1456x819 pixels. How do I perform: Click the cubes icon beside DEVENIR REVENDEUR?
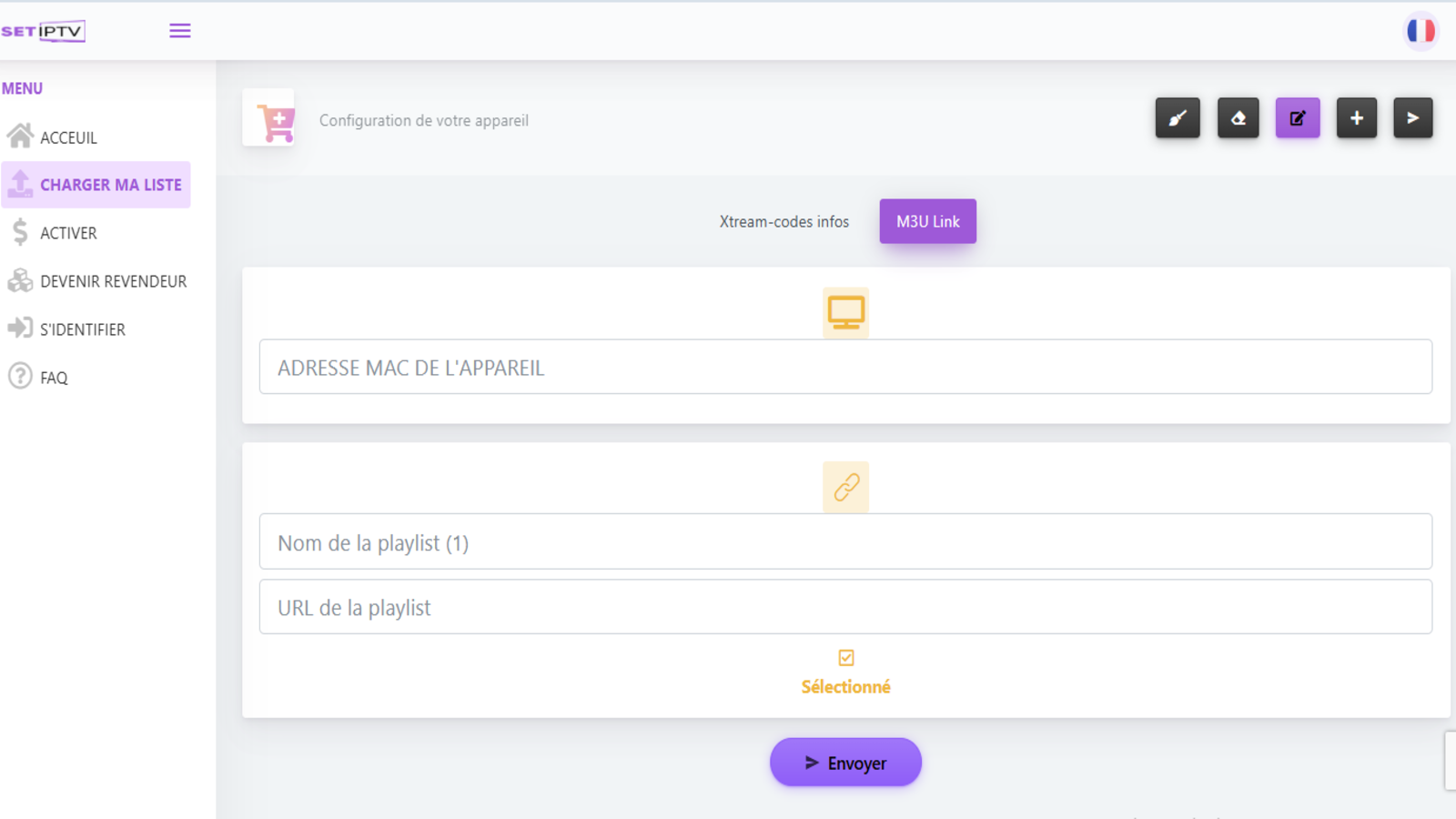coord(20,280)
